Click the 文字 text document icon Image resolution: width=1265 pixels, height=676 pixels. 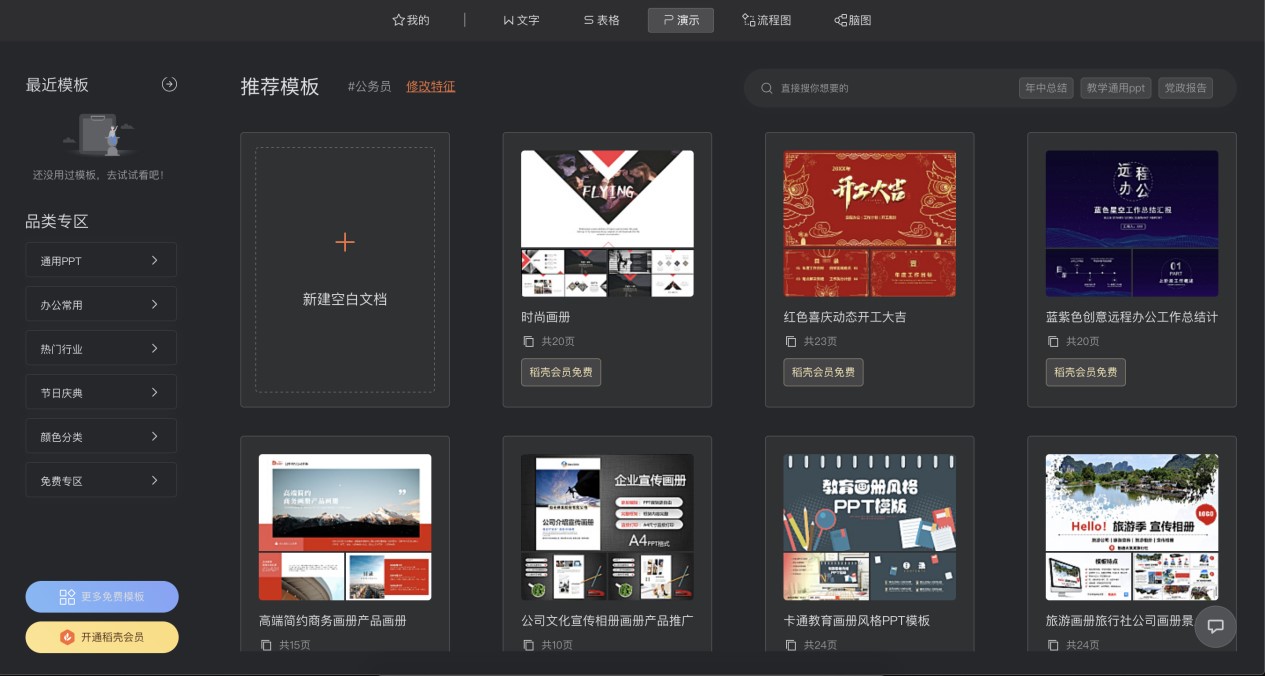tap(508, 20)
